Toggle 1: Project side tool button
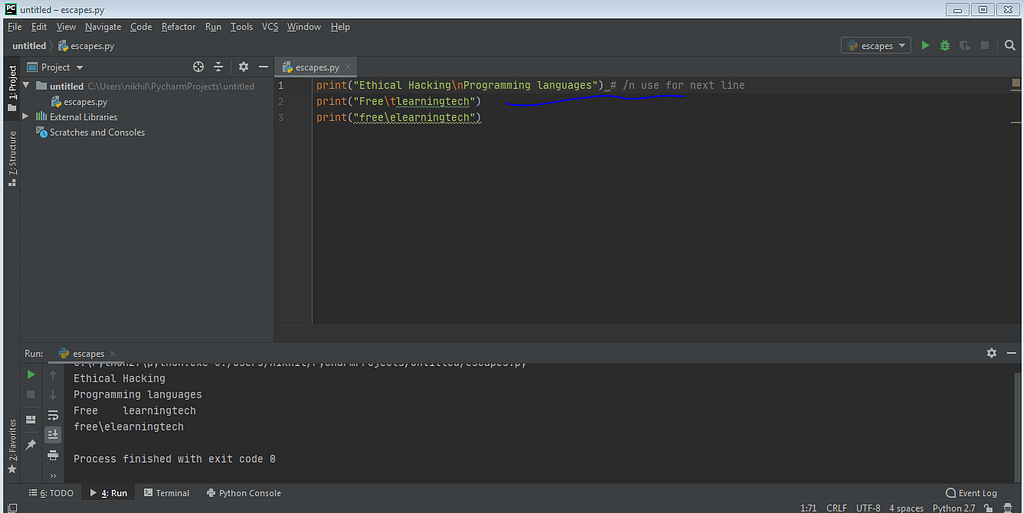Image resolution: width=1024 pixels, height=513 pixels. (12, 87)
